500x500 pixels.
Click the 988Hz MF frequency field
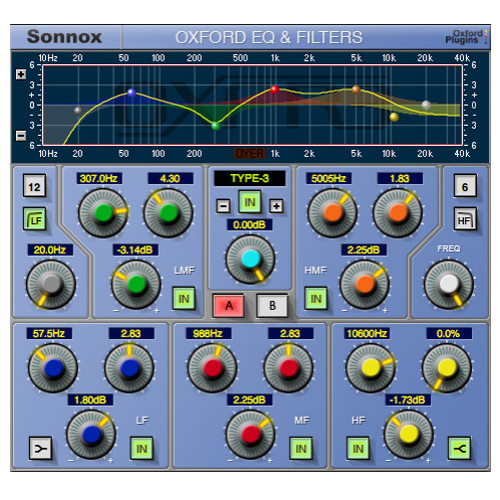pyautogui.click(x=208, y=333)
